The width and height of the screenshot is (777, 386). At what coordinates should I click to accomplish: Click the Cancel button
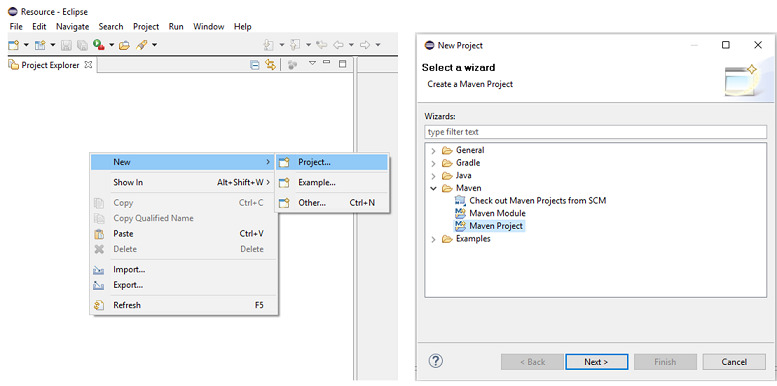click(734, 362)
